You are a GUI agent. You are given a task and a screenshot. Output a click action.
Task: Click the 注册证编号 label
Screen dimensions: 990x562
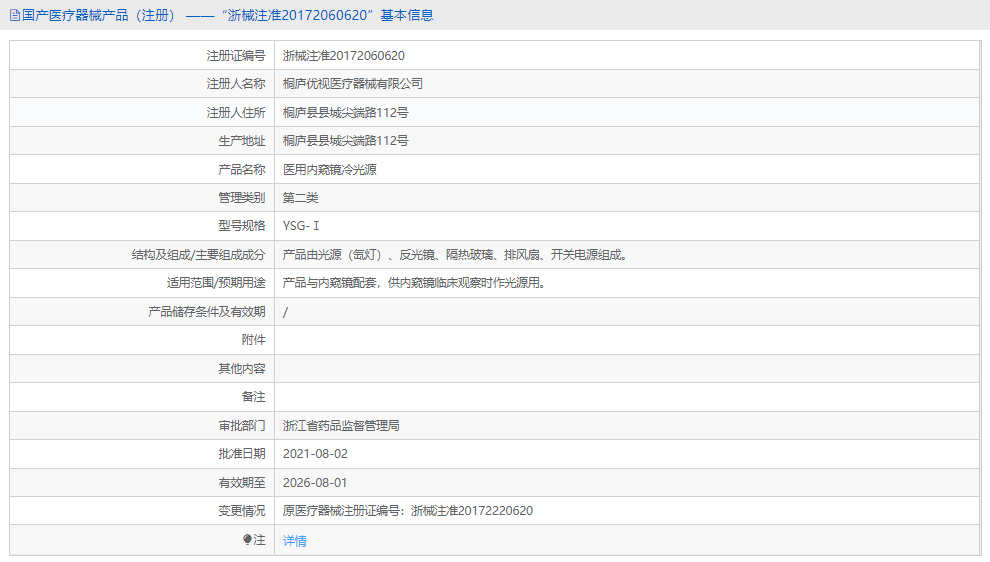[x=236, y=56]
